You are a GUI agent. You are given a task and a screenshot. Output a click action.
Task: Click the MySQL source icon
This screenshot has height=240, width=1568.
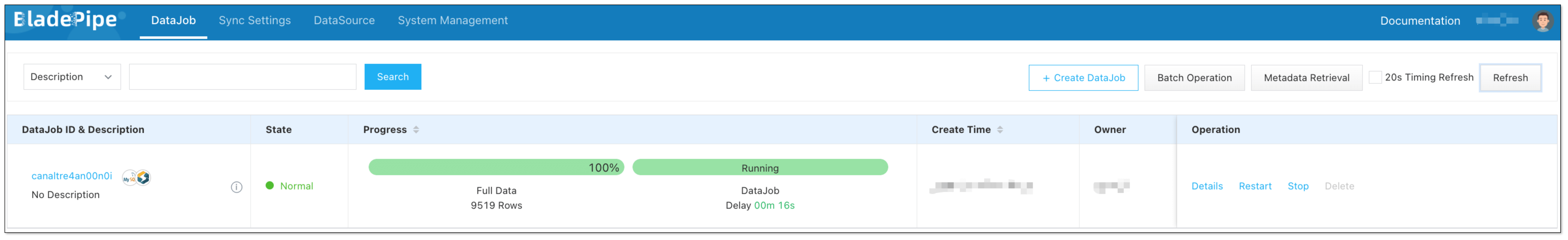[x=129, y=178]
